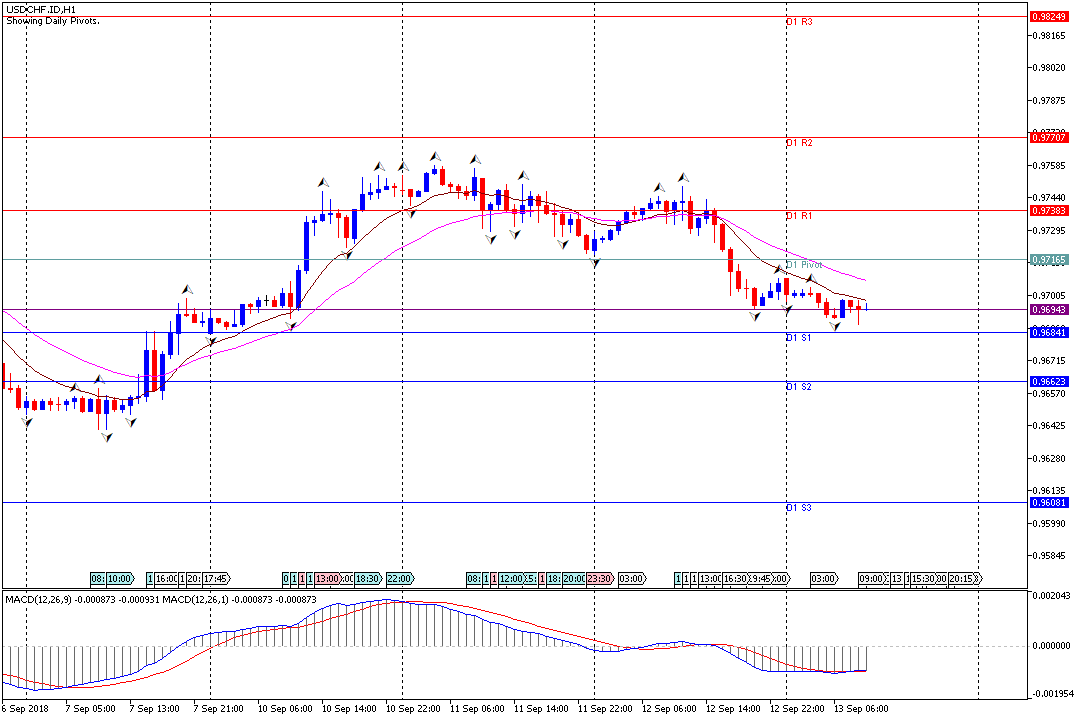1080x720 pixels.
Task: Click the 0.96280 price axis value
Action: coord(1050,459)
